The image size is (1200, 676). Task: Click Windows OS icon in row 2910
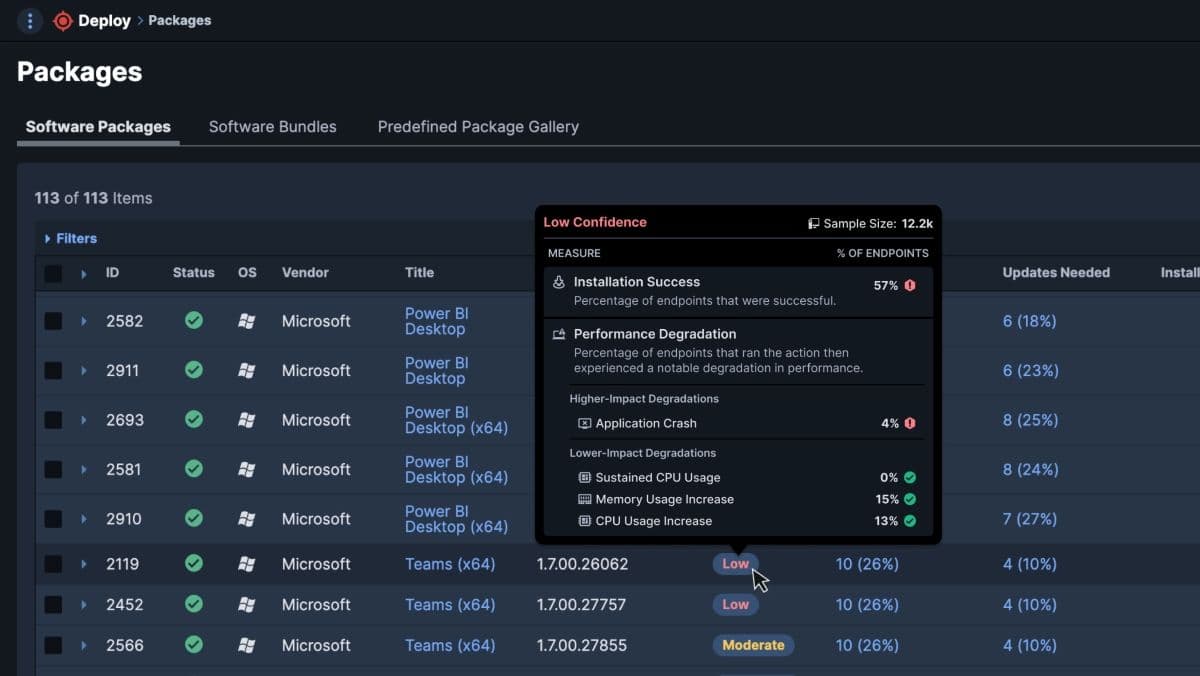(246, 519)
